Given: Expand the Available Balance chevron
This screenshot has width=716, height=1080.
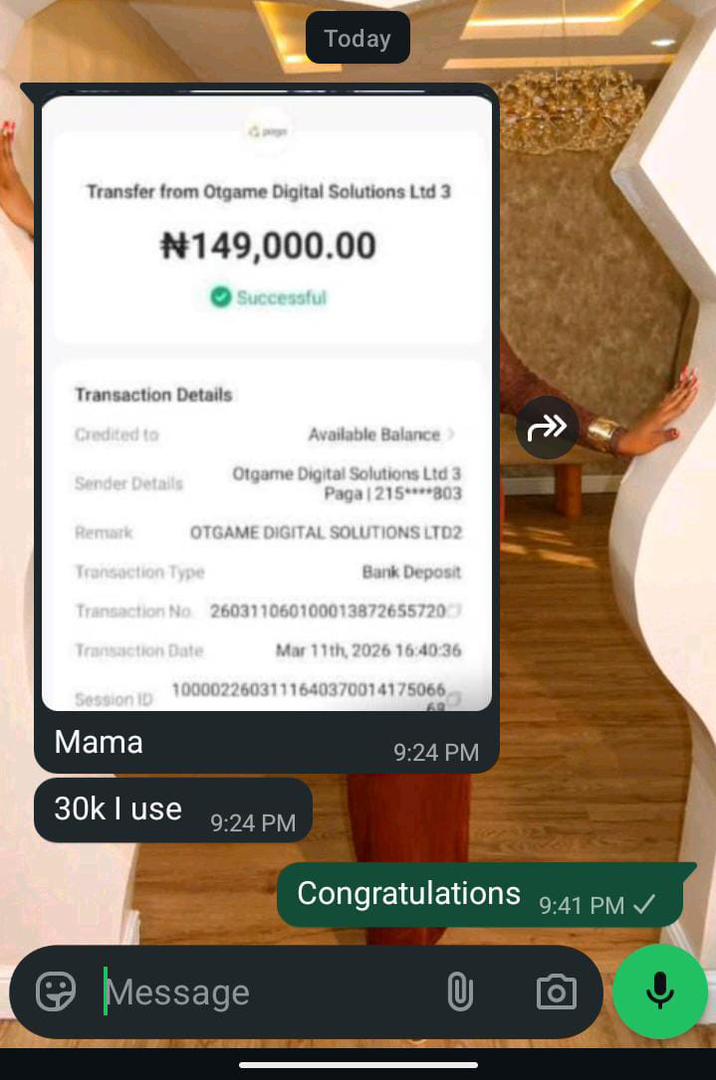Looking at the screenshot, I should coord(451,434).
